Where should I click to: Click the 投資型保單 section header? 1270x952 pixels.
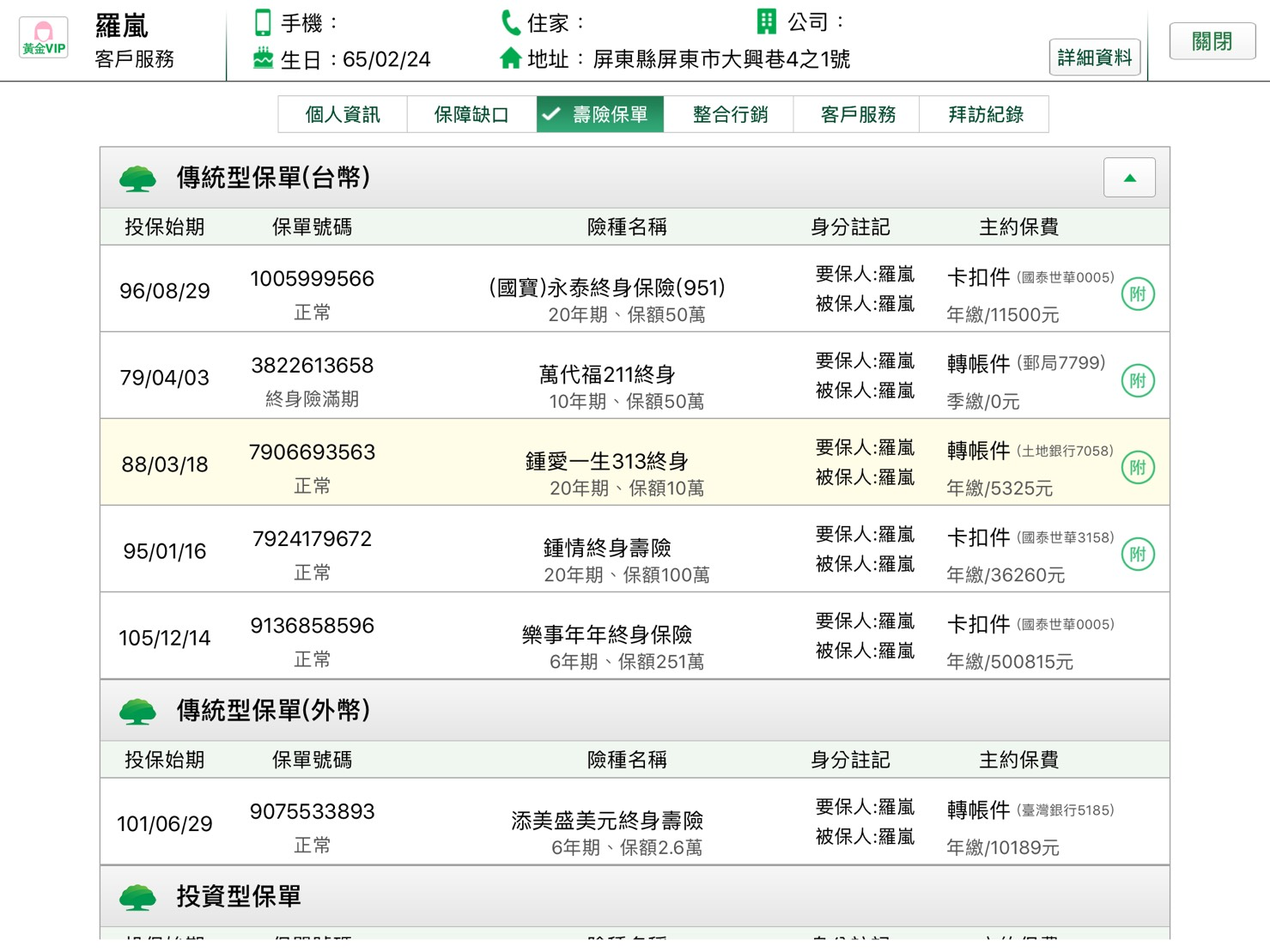point(635,897)
